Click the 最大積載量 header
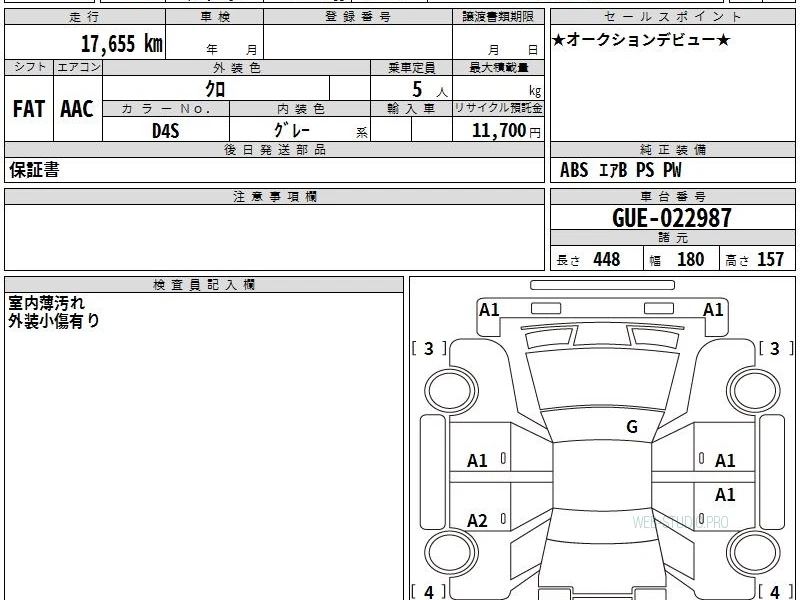 click(x=498, y=67)
